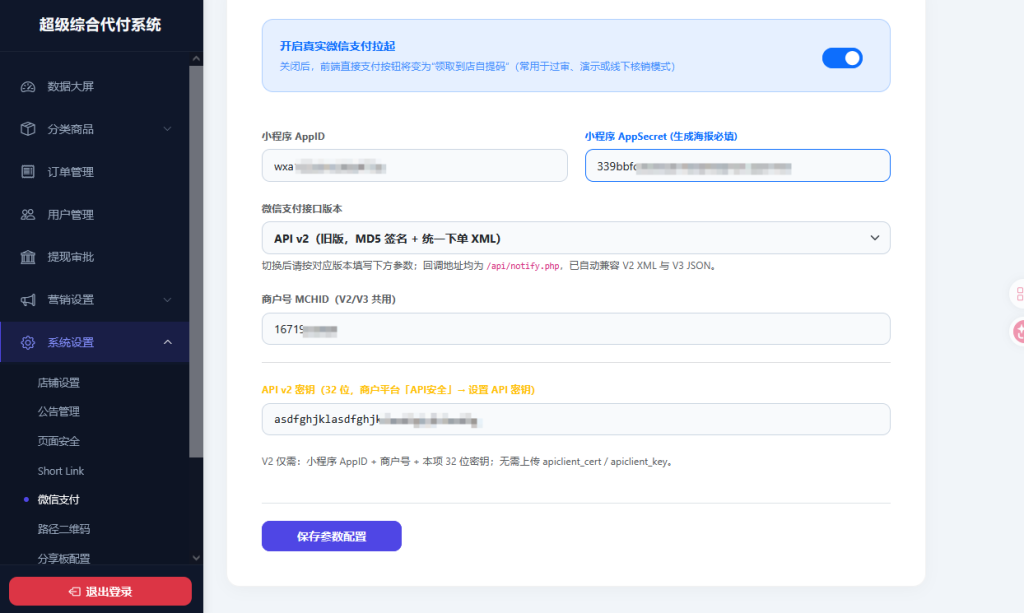Click the 小程序 AppSecret input field
Image resolution: width=1024 pixels, height=613 pixels.
coord(737,166)
